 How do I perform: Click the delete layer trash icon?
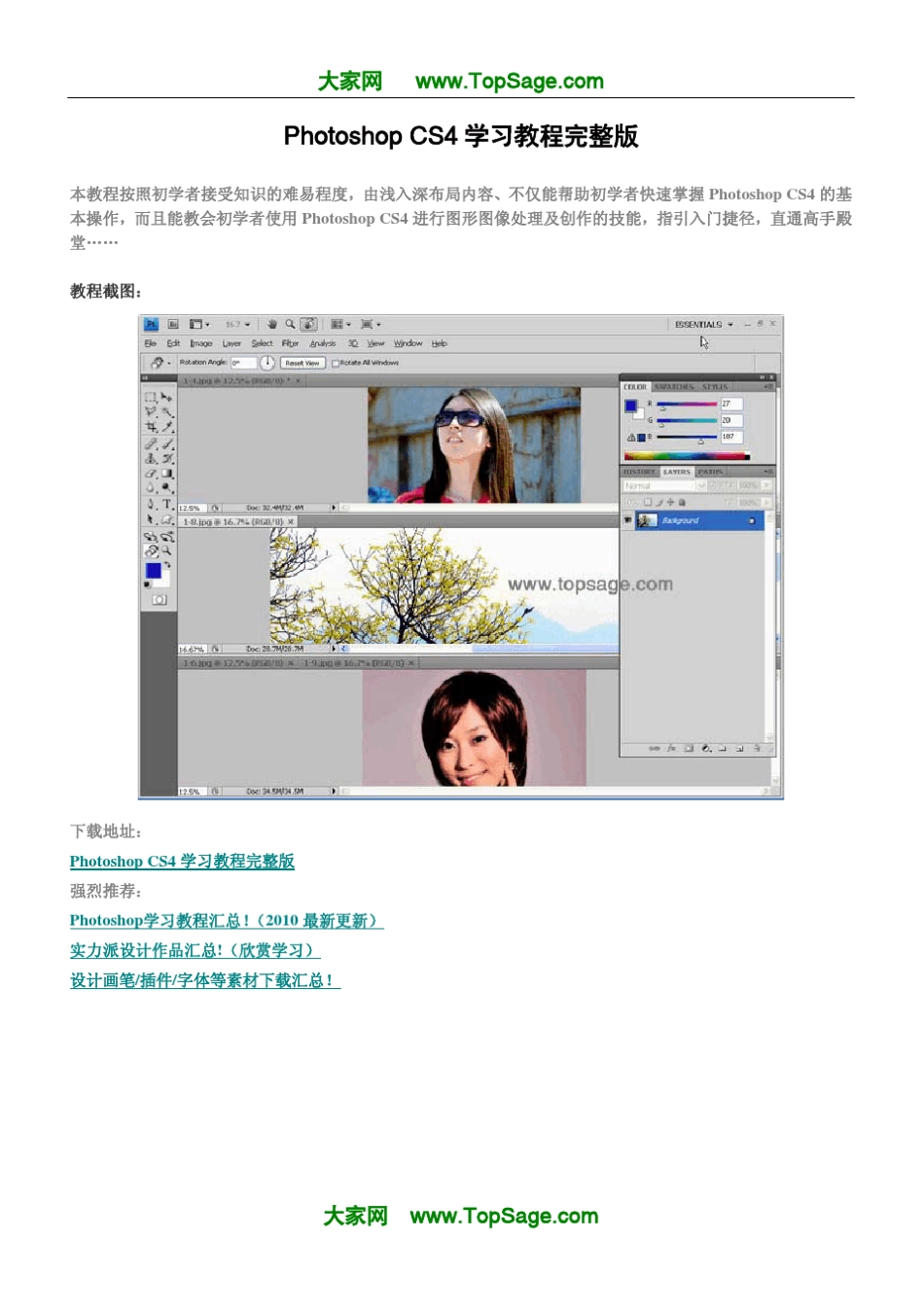[x=757, y=748]
